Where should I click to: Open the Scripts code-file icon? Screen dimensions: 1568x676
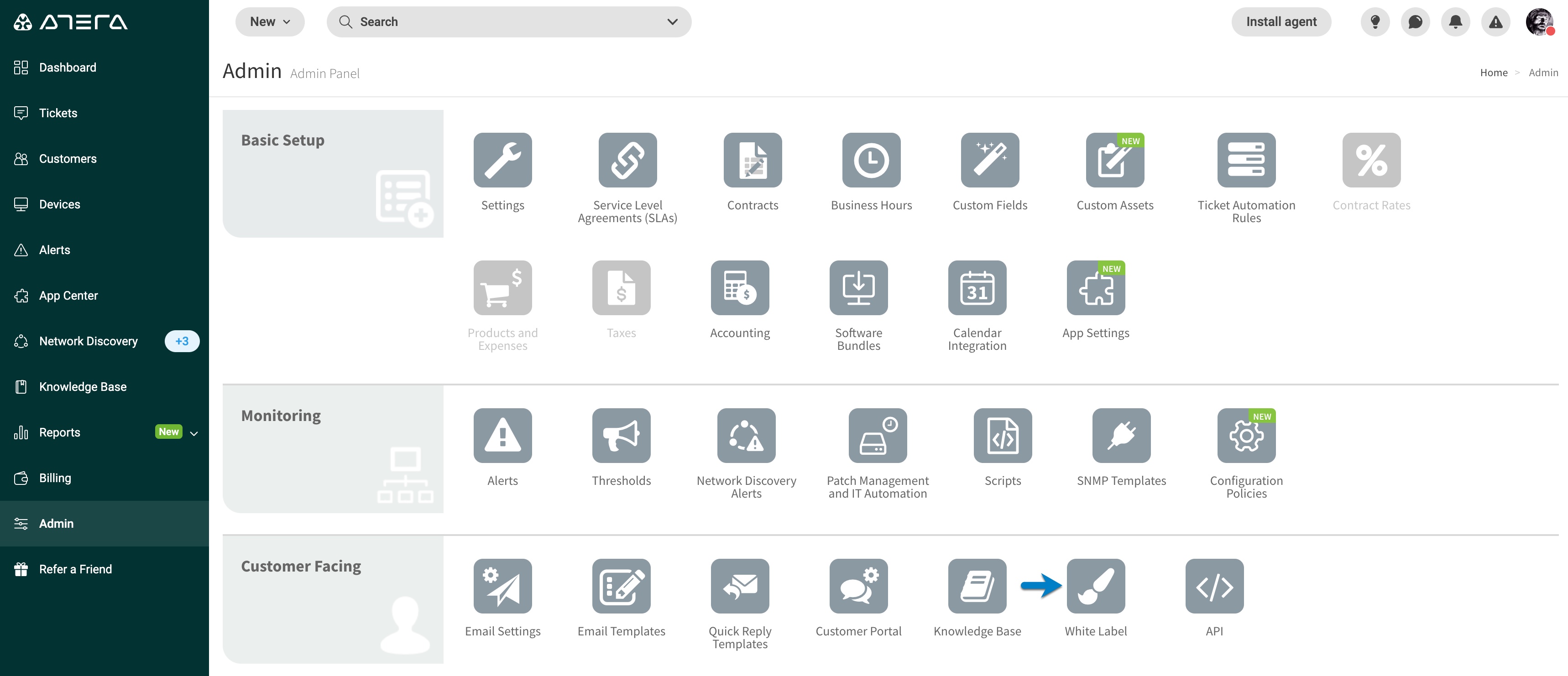[x=1003, y=436]
